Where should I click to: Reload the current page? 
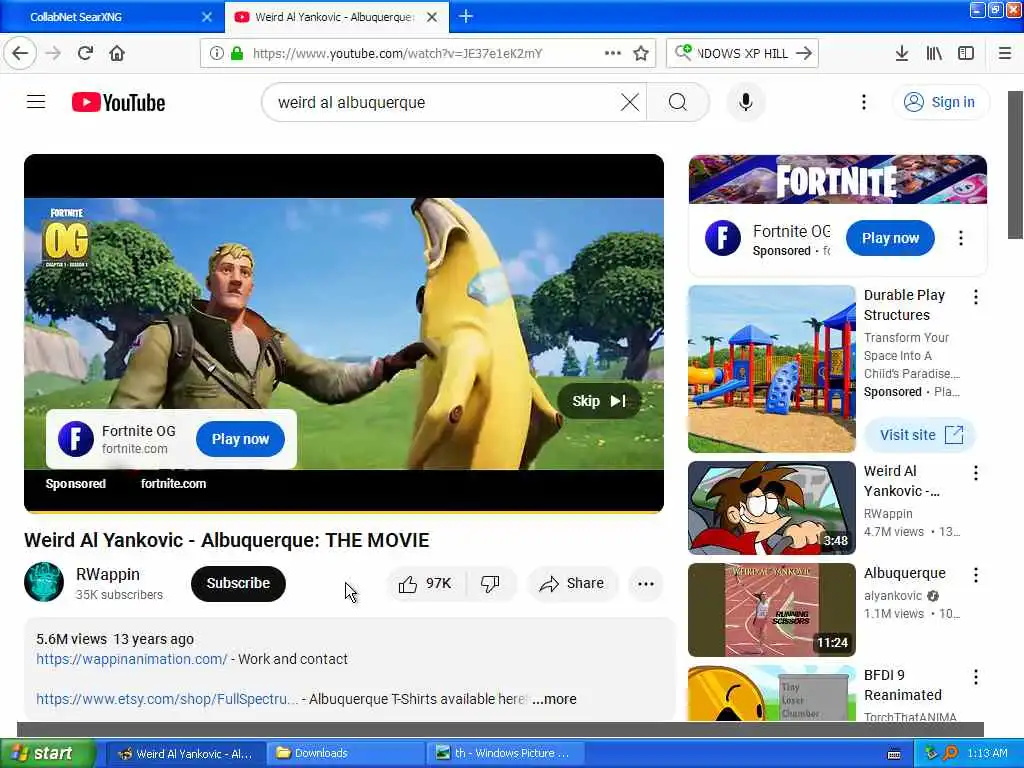[86, 54]
